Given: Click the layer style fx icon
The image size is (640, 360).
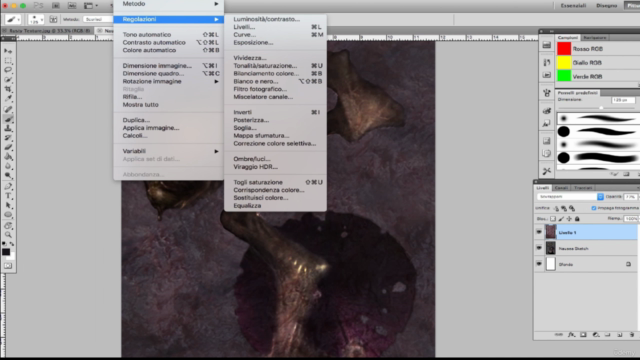Looking at the screenshot, I should pyautogui.click(x=571, y=335).
